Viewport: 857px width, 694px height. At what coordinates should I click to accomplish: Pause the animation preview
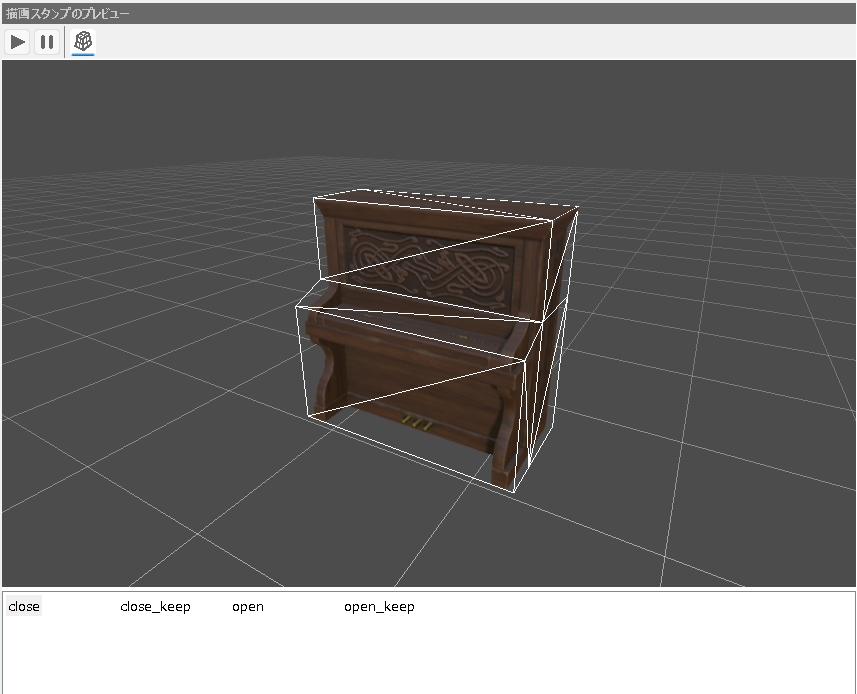pyautogui.click(x=46, y=42)
